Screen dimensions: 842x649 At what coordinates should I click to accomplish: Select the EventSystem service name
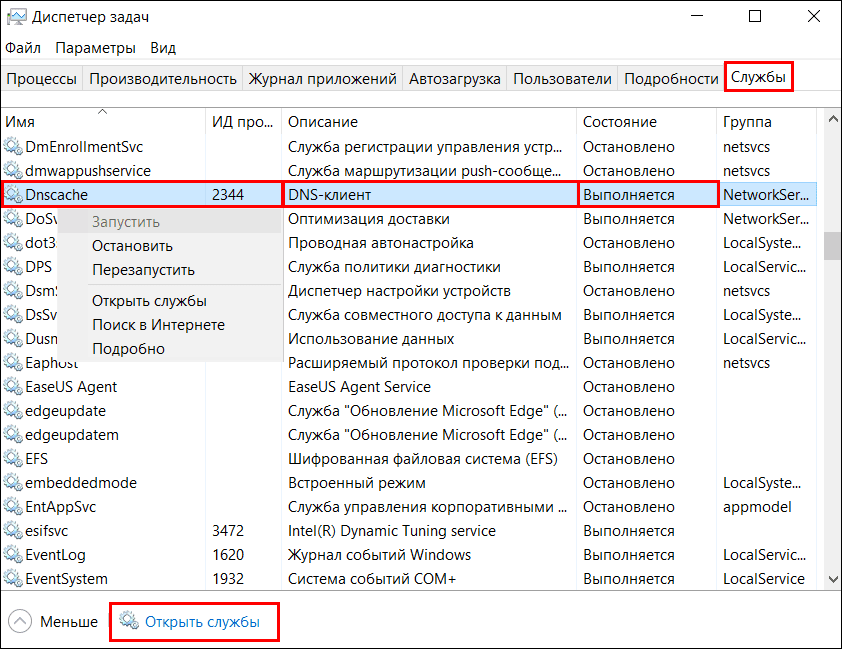click(x=67, y=579)
